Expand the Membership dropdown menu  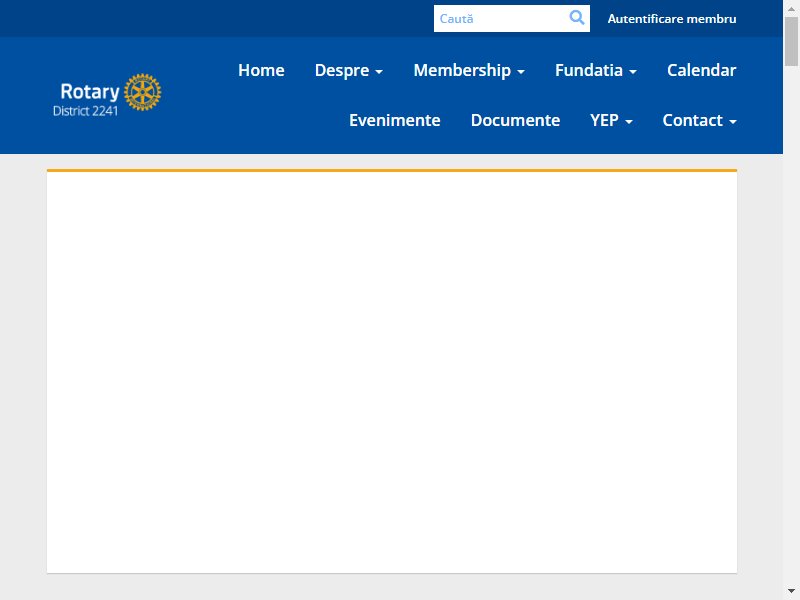point(469,70)
